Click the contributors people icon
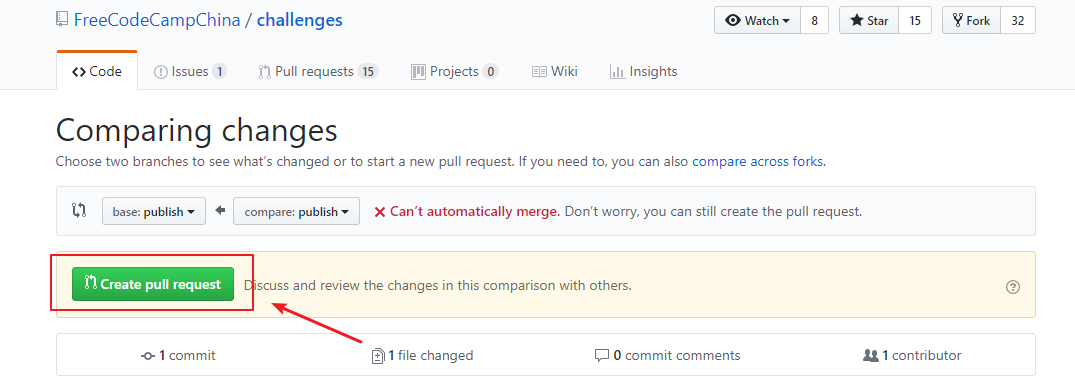Viewport: 1075px width, 384px height. point(871,356)
